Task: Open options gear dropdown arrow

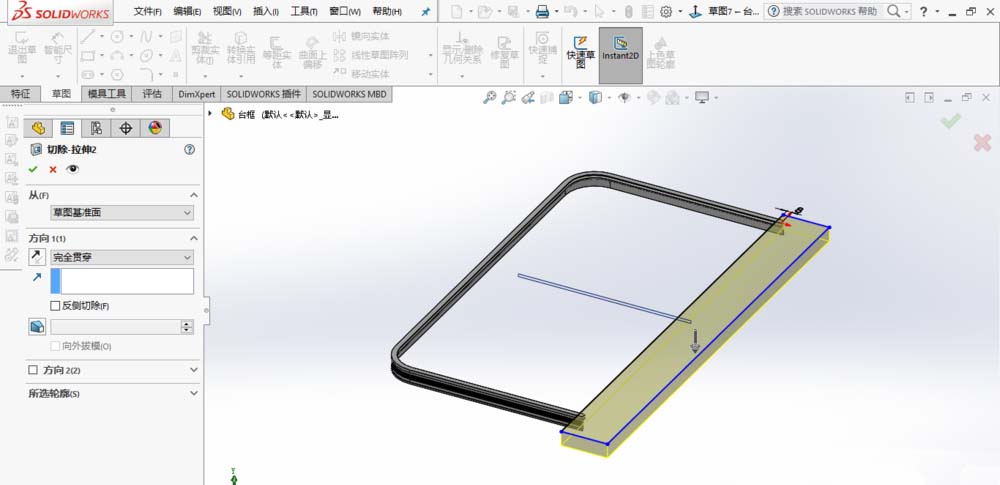Action: pos(680,11)
